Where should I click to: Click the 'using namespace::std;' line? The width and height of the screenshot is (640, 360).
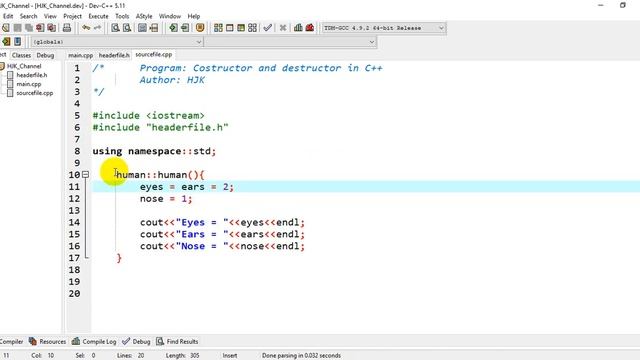coord(154,151)
